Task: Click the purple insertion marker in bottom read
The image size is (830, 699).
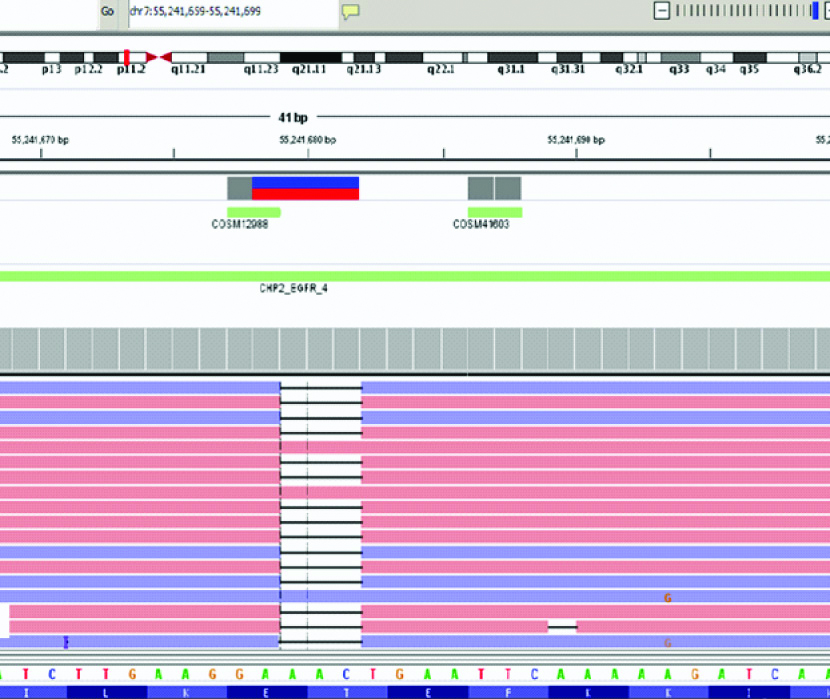Action: click(x=66, y=641)
